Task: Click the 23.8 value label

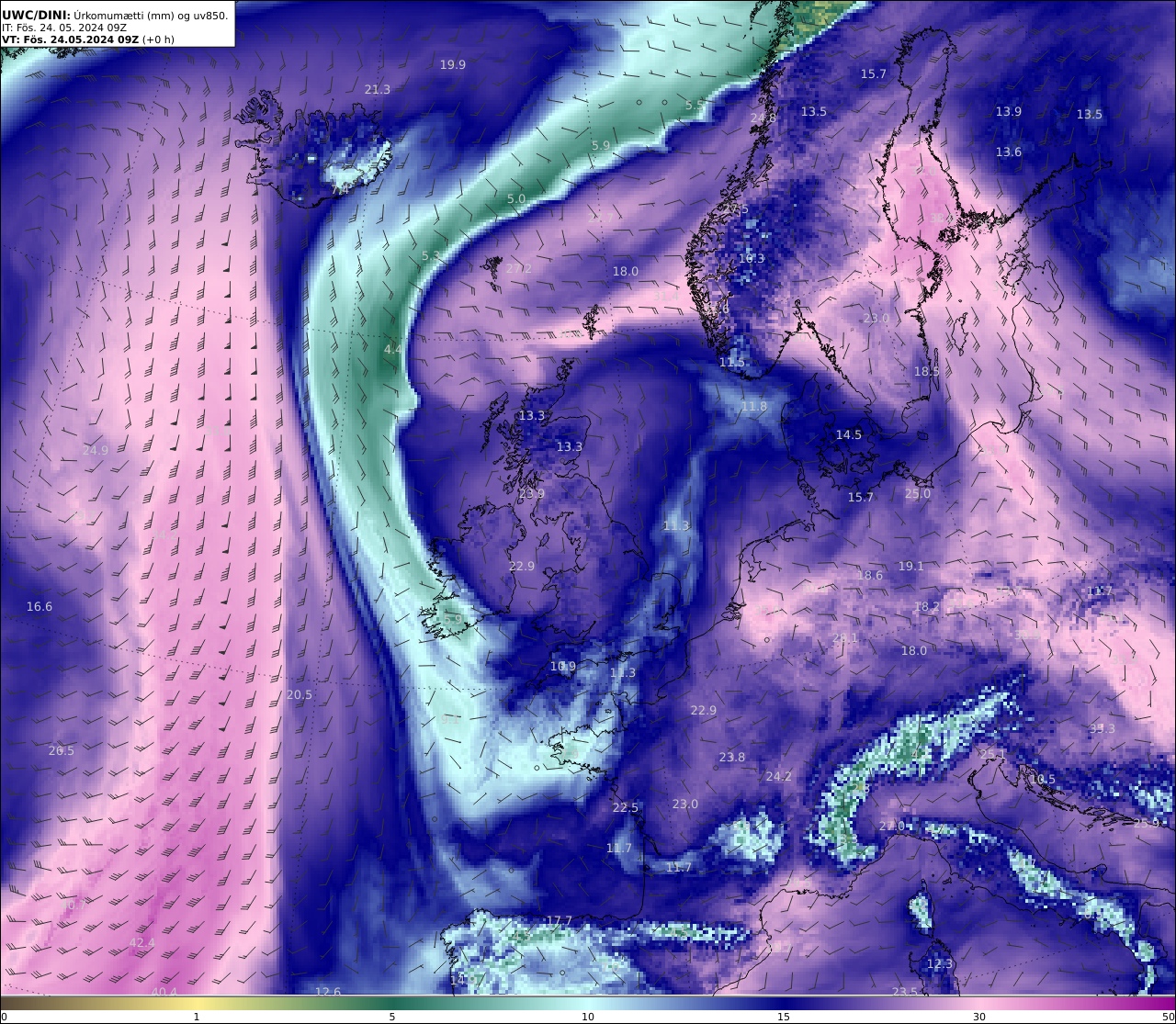Action: (x=732, y=758)
